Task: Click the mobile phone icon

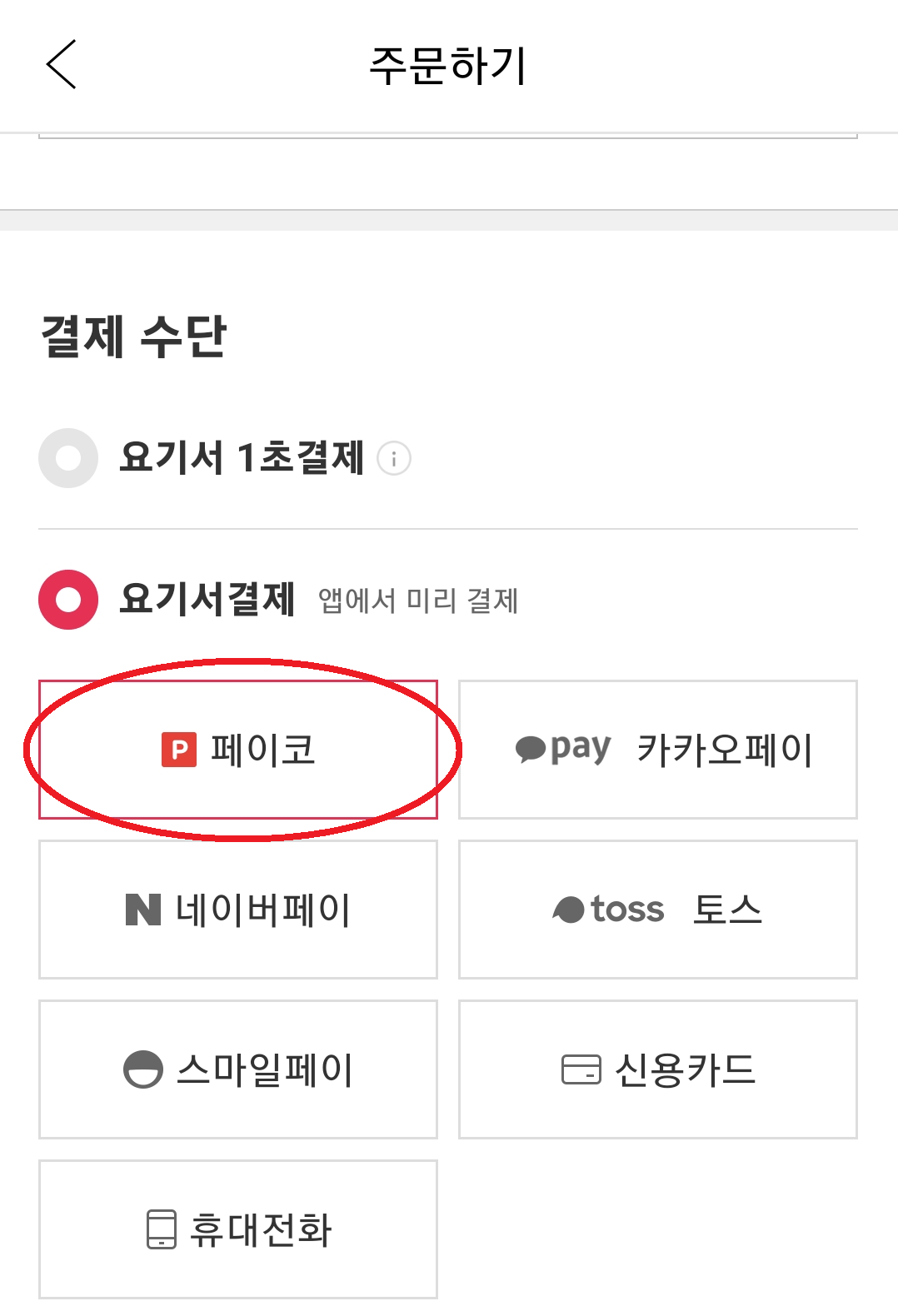Action: (x=162, y=1229)
